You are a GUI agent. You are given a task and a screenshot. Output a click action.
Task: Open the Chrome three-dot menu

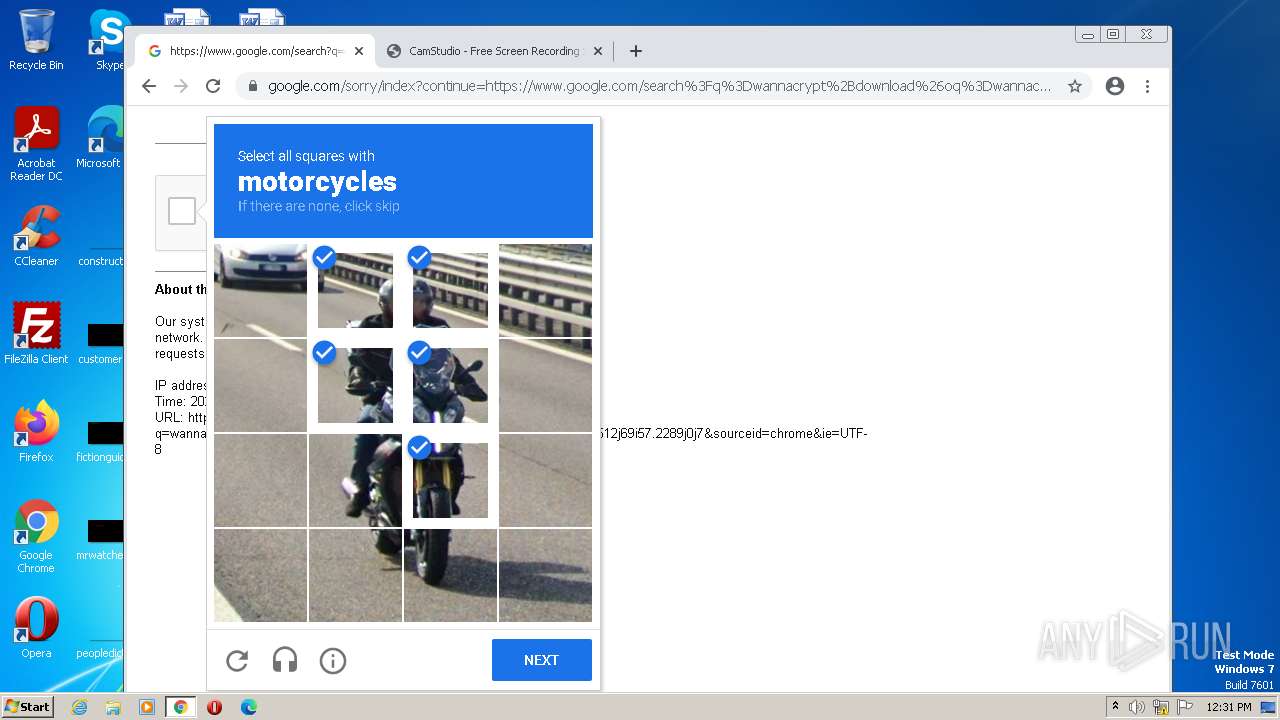1148,86
